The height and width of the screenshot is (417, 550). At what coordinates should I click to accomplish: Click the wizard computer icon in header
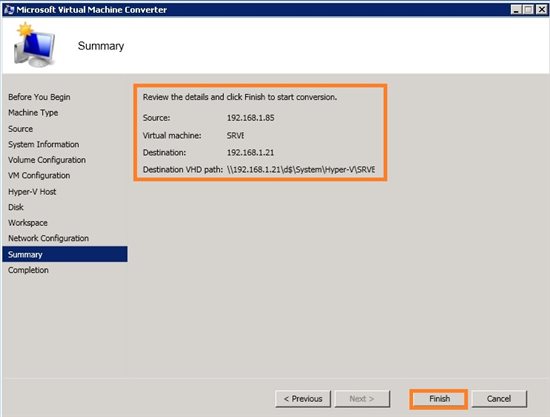(34, 45)
